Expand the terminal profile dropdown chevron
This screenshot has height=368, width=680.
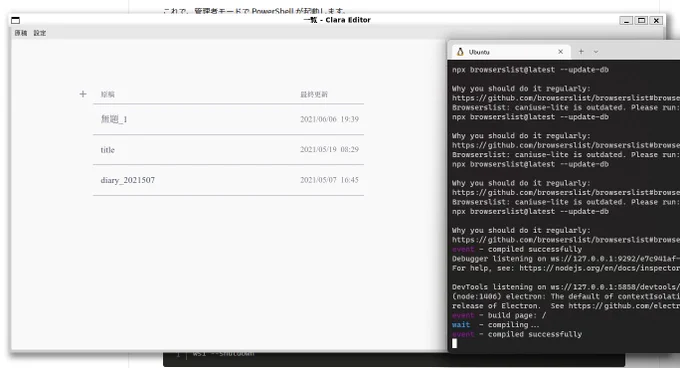point(596,52)
